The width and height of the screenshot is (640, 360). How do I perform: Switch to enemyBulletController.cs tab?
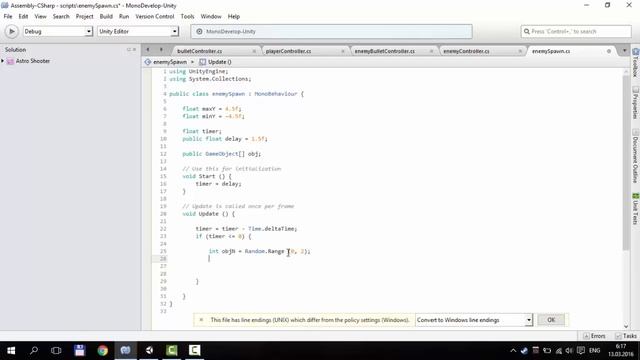[x=384, y=51]
